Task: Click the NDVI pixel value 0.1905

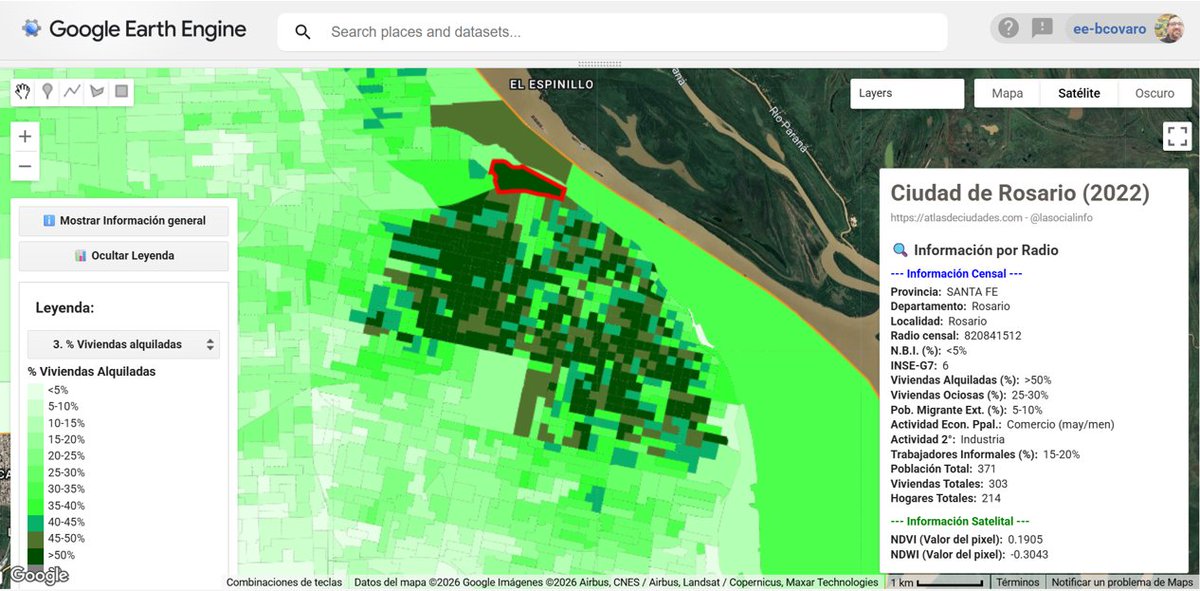Action: [x=1027, y=539]
